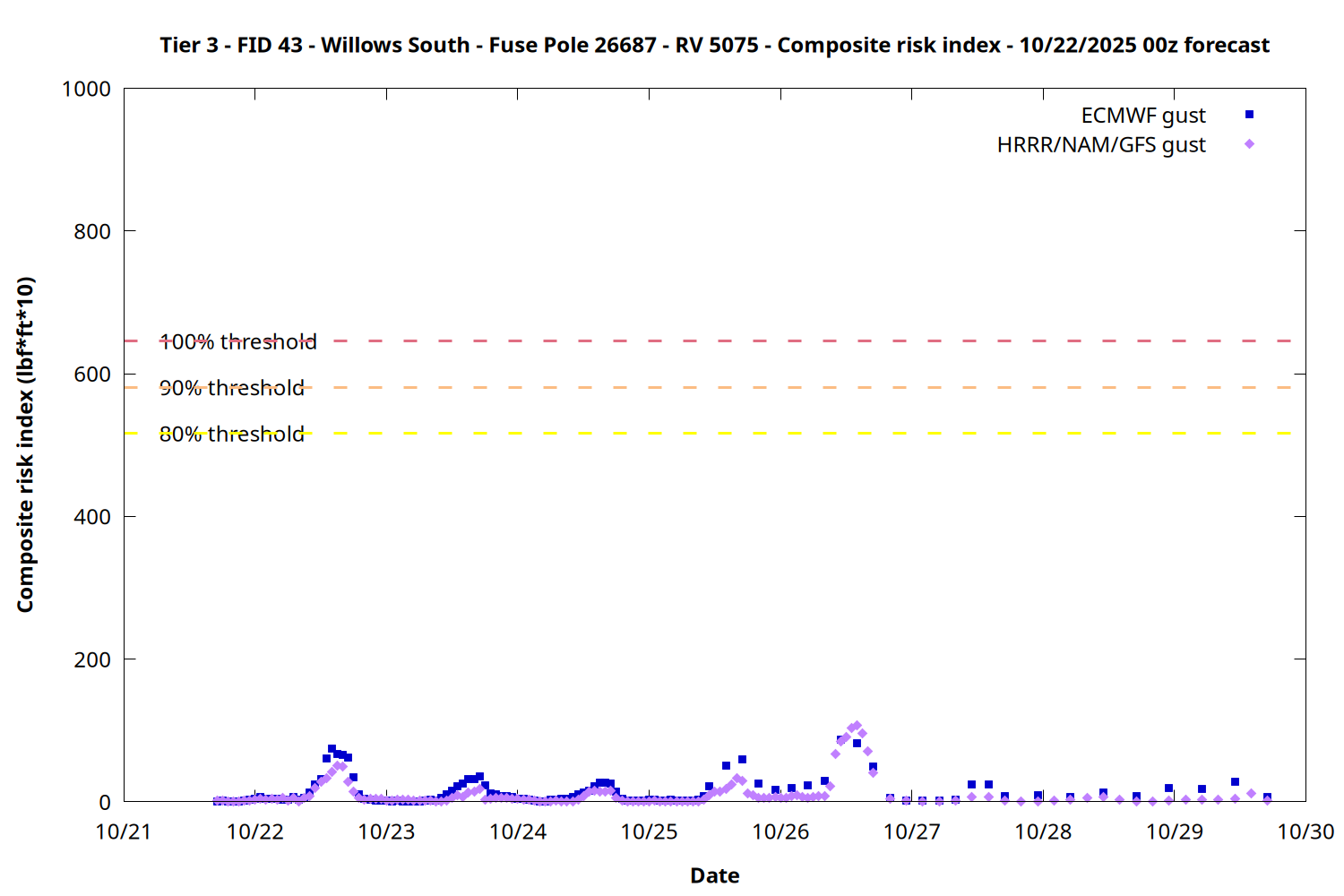The height and width of the screenshot is (896, 1344).
Task: Click the blue ECMWF gust legend marker
Action: click(1249, 115)
